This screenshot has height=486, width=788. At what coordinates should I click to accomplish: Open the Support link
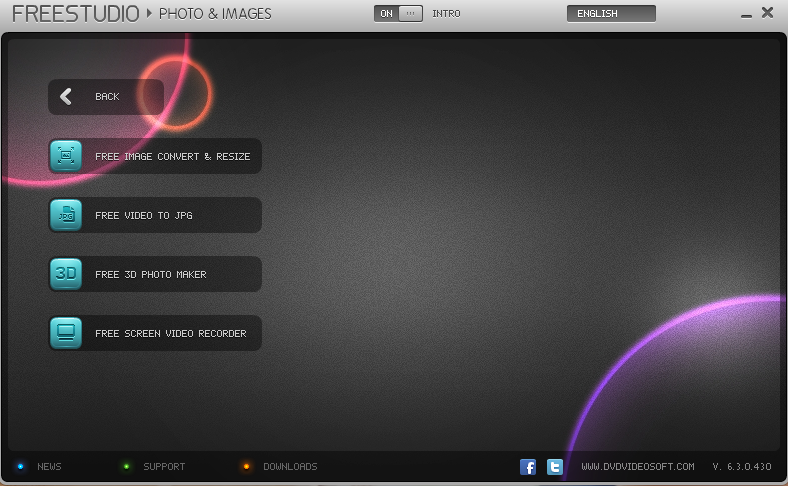click(164, 467)
